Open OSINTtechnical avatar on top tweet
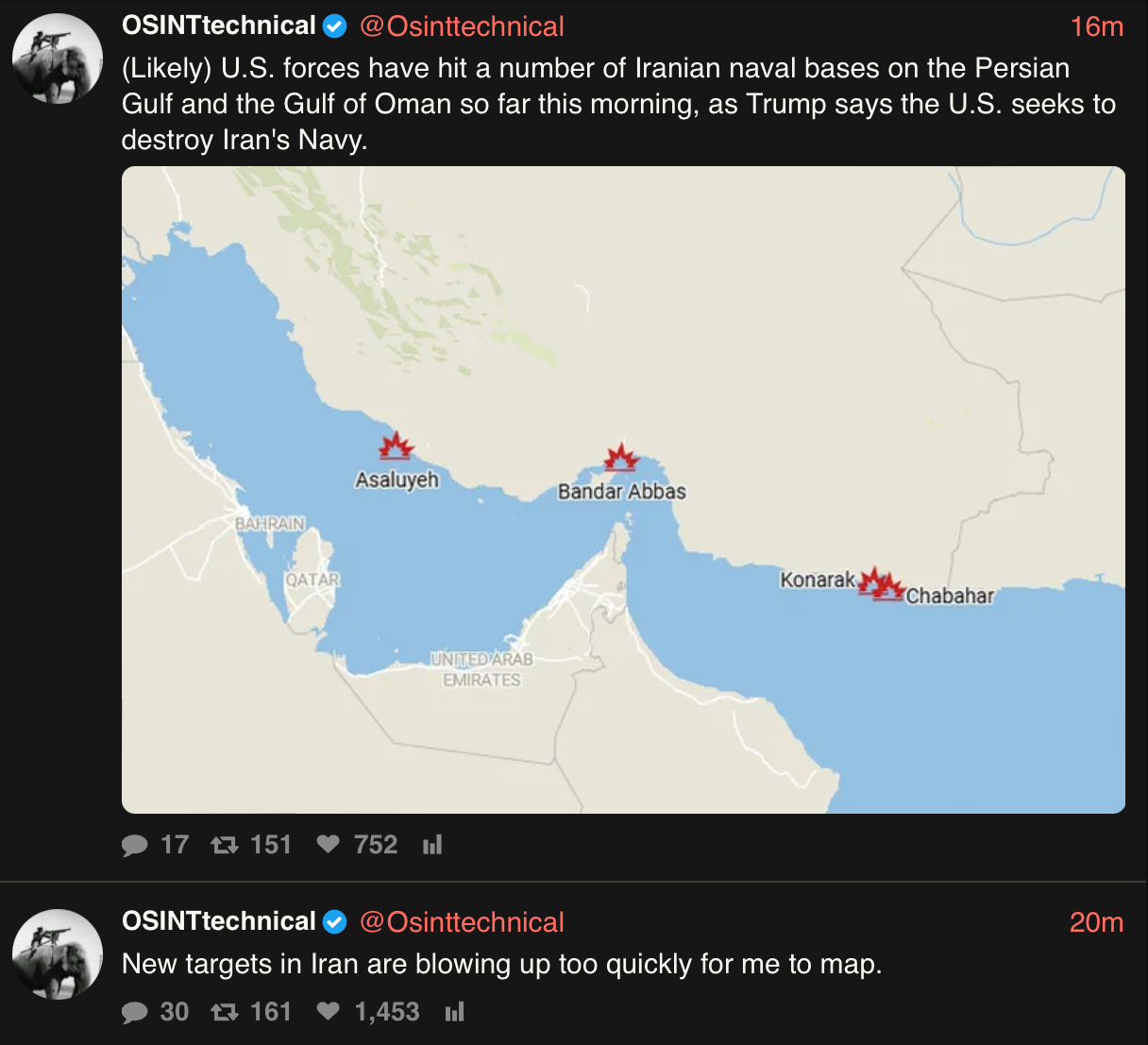Screen dimensions: 1148x1045 tap(58, 59)
